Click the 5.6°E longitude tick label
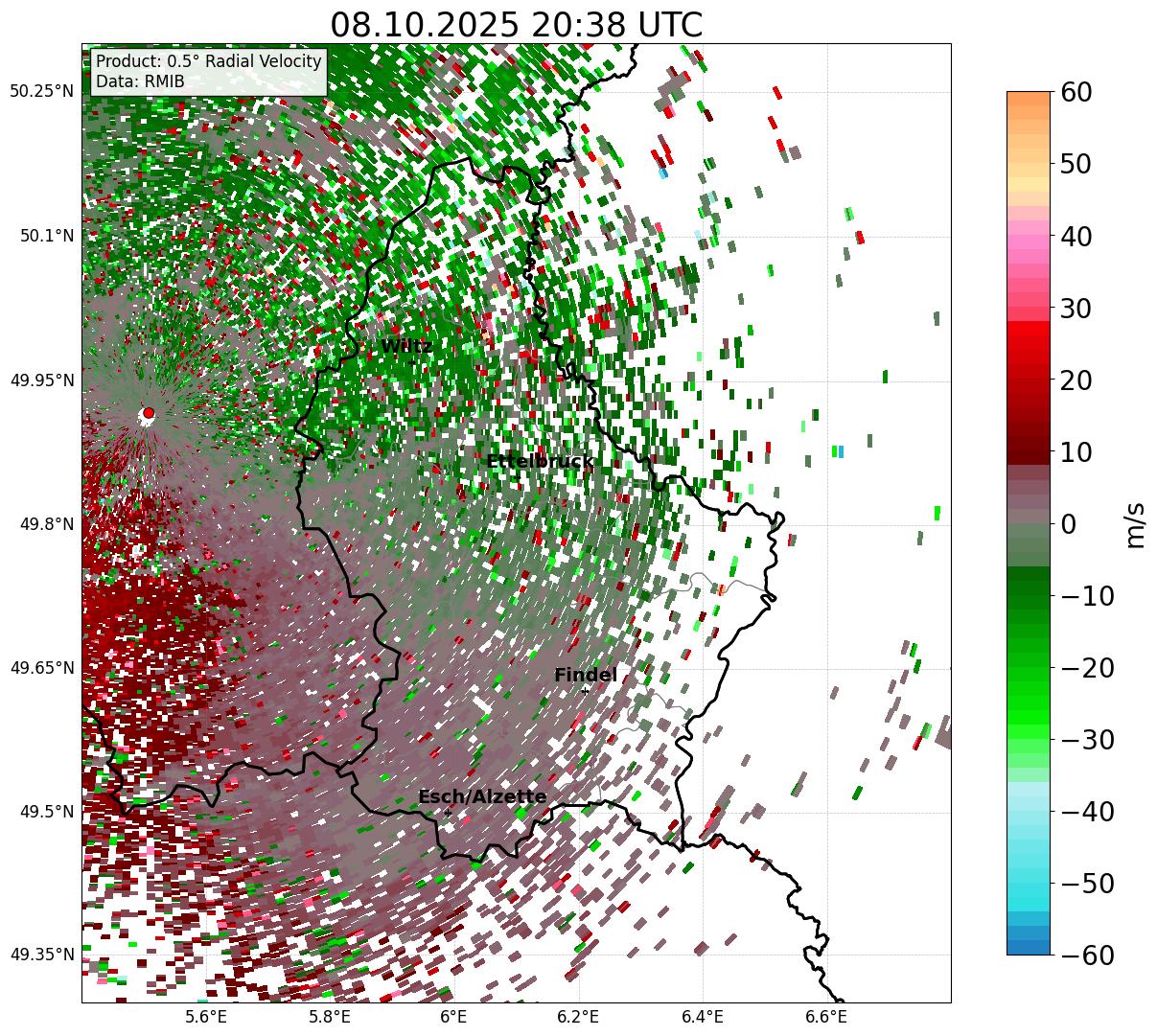1157x1036 pixels. [x=206, y=1018]
